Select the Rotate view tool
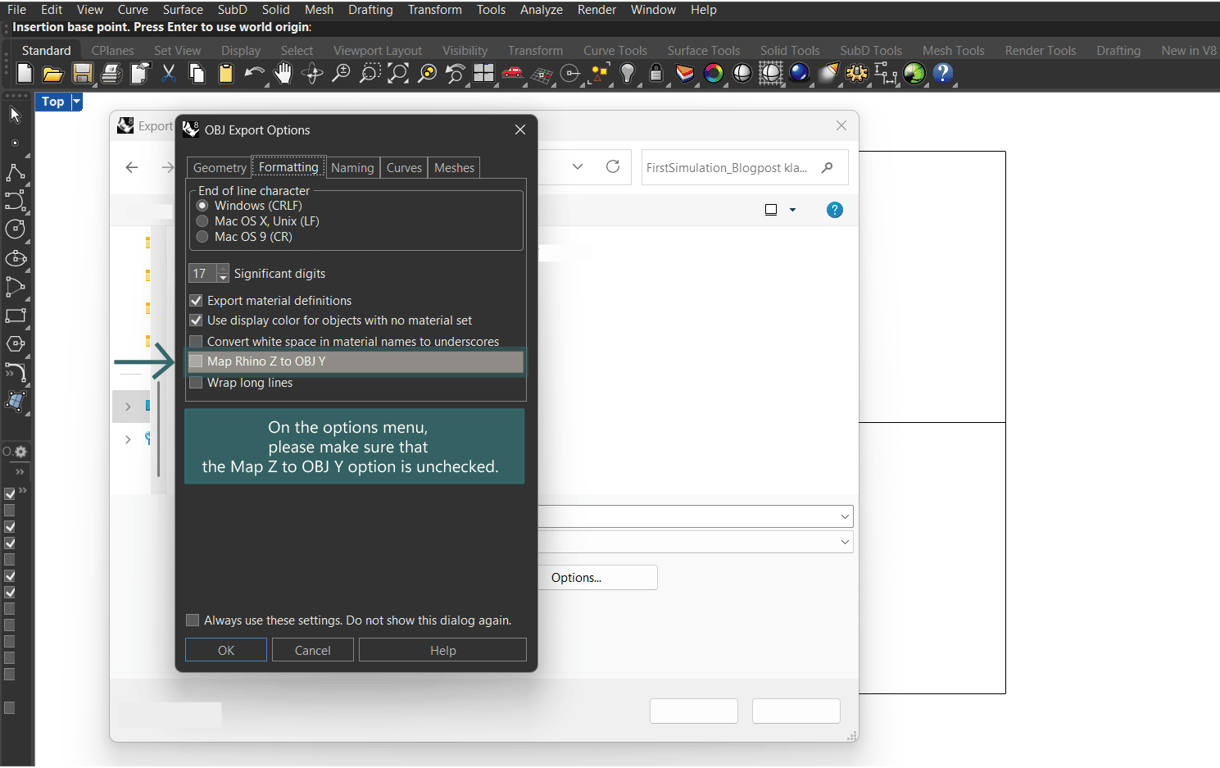Image resolution: width=1220 pixels, height=768 pixels. [312, 73]
